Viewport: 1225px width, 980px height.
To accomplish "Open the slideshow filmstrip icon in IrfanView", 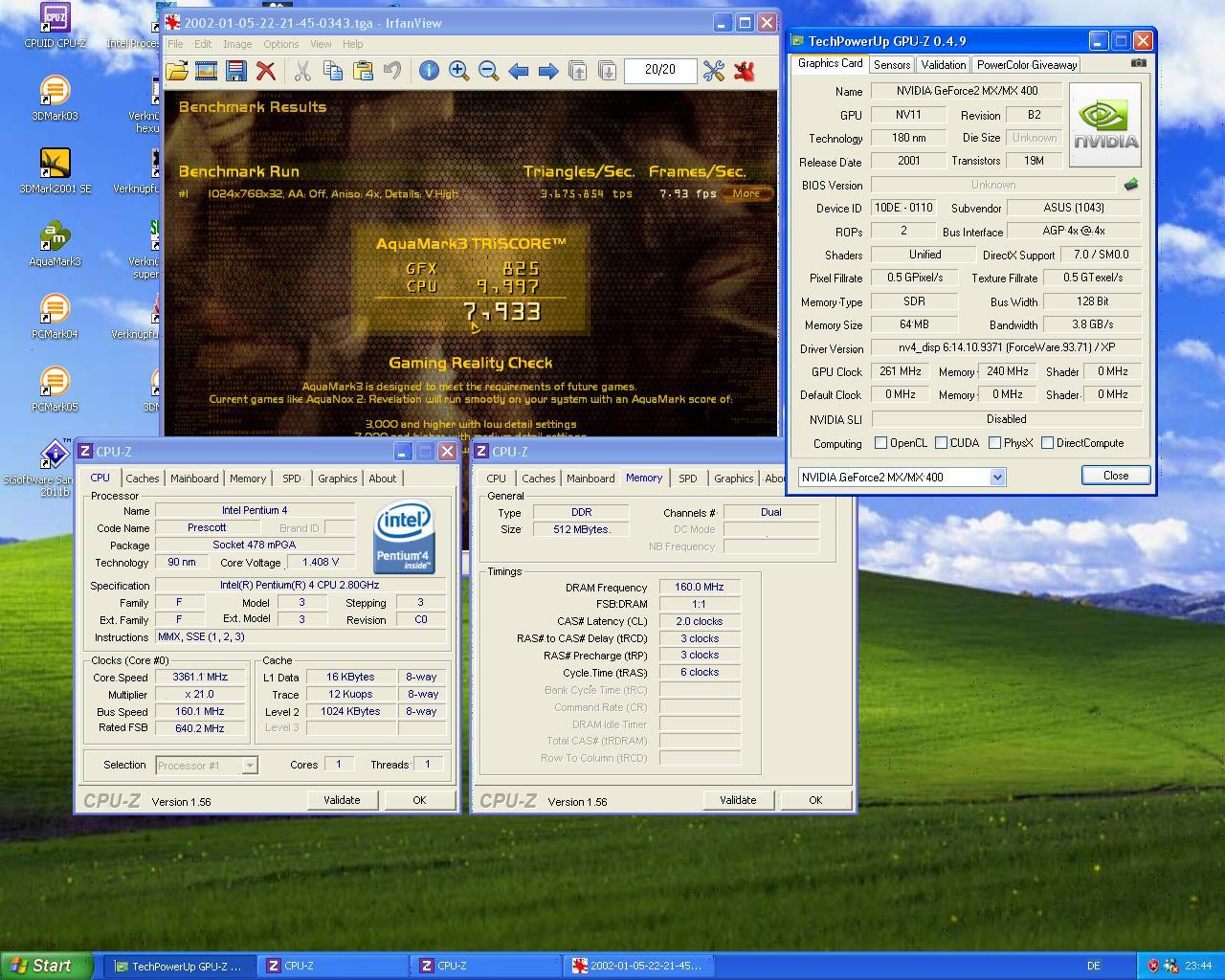I will pos(206,70).
